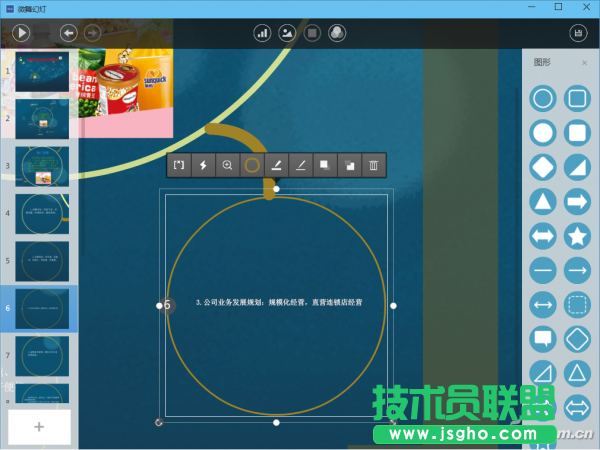The height and width of the screenshot is (450, 600).
Task: Select the speech bubble shape
Action: pyautogui.click(x=543, y=338)
